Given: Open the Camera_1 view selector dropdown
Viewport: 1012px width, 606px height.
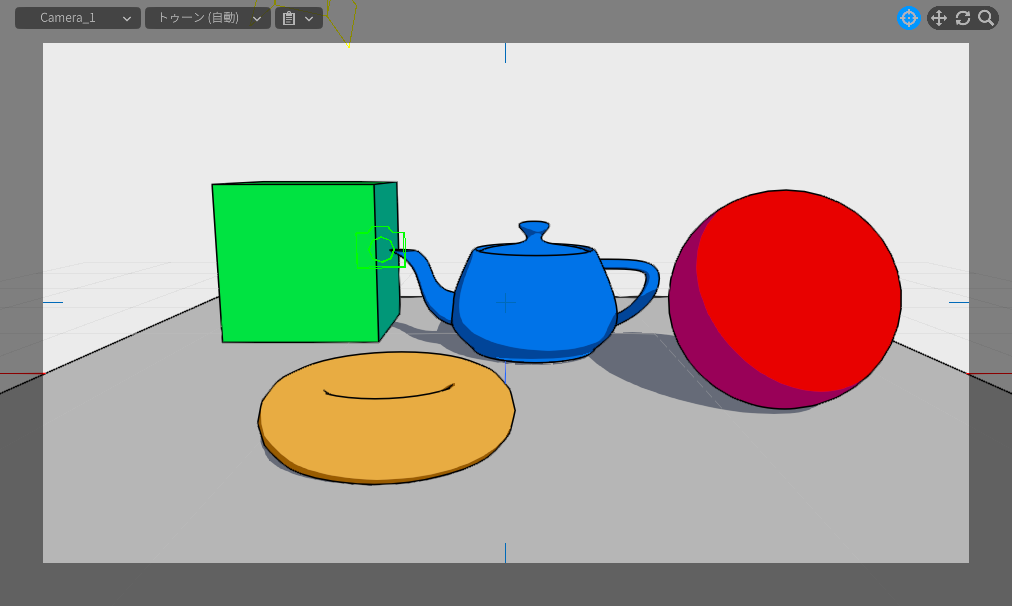Looking at the screenshot, I should click(x=77, y=18).
